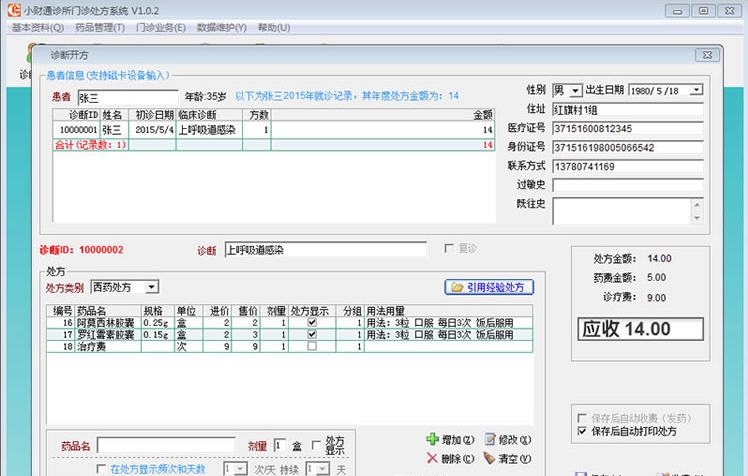Uncheck 处方显示 for 阿莫西林胶囊
Screen dimensions: 748x476
pyautogui.click(x=312, y=322)
